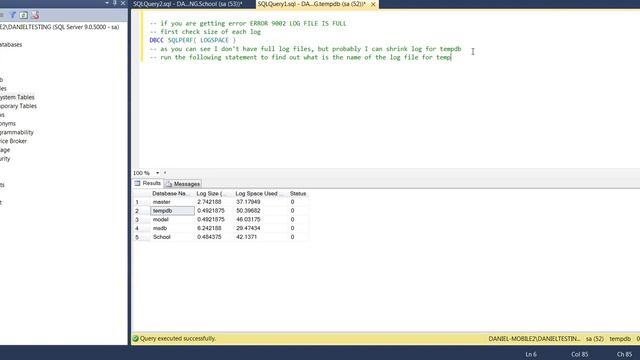The height and width of the screenshot is (360, 640).
Task: Select the Storage tree node
Action: click(x=5, y=150)
